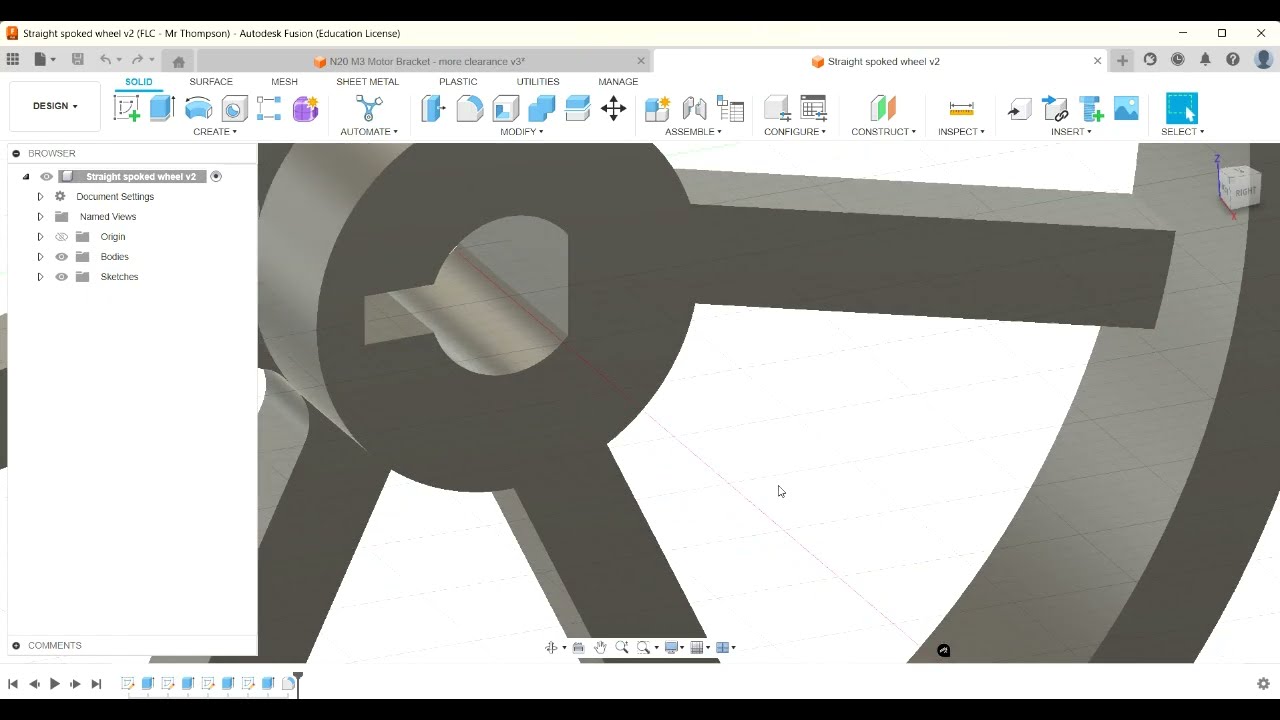Close the Straight spoked wheel v2 tab
Screen dimensions: 1280x720
1097,61
